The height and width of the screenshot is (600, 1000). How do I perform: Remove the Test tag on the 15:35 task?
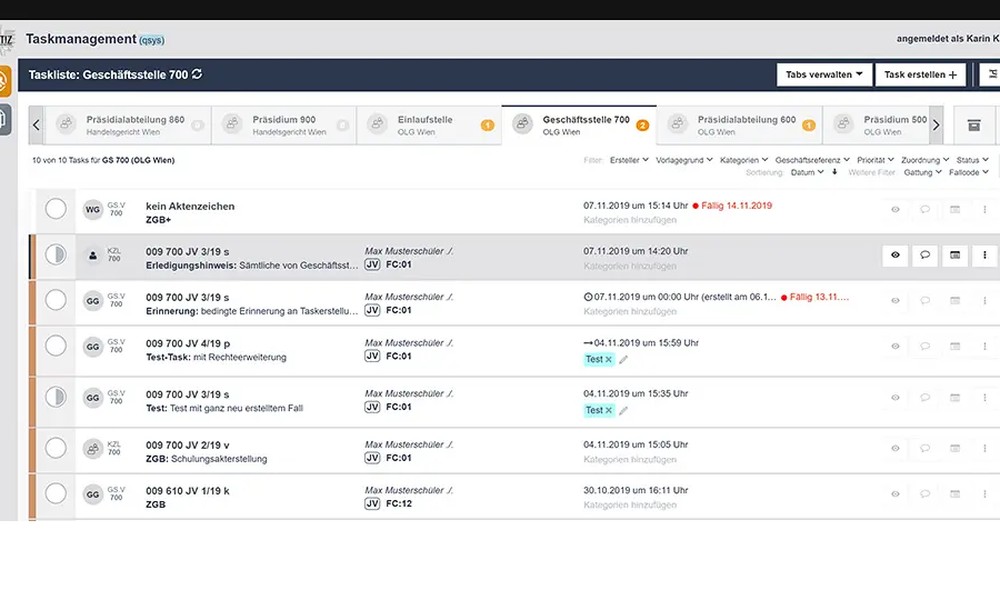pyautogui.click(x=608, y=410)
